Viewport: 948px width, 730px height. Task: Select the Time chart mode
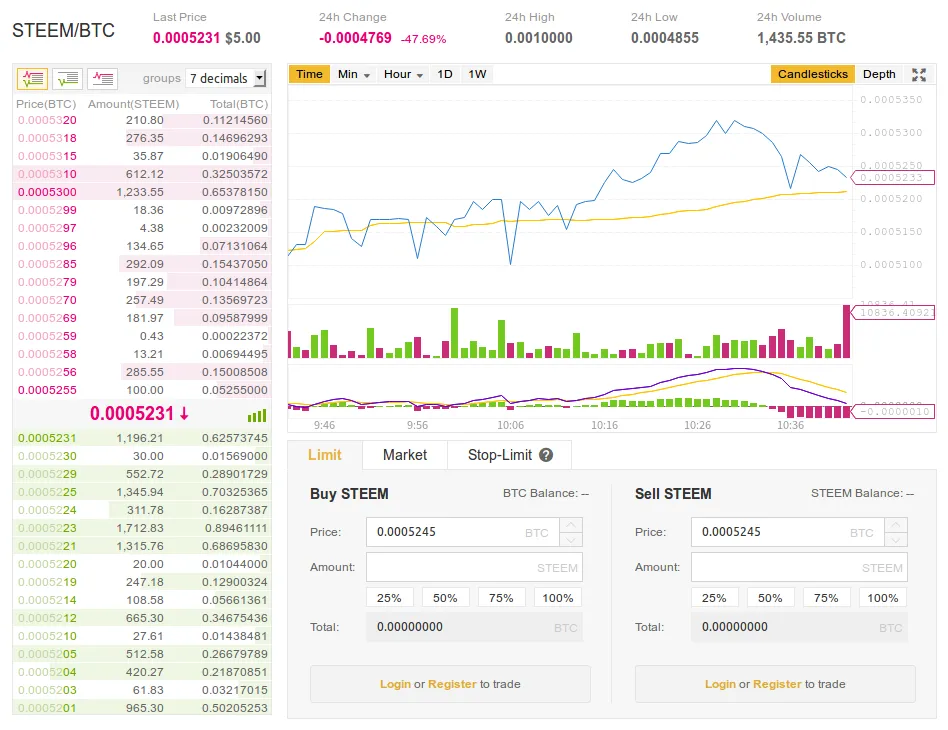click(x=309, y=74)
